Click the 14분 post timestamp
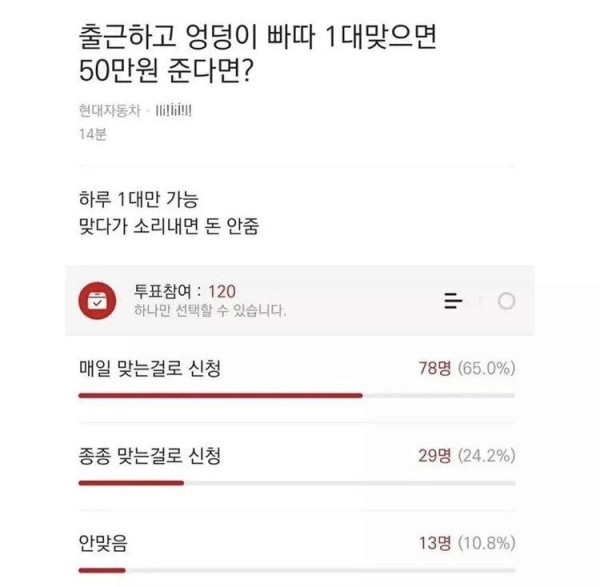 (x=93, y=134)
